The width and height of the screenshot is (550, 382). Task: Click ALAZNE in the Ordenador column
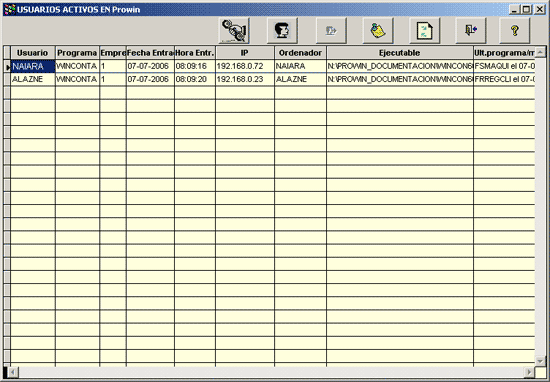point(300,79)
